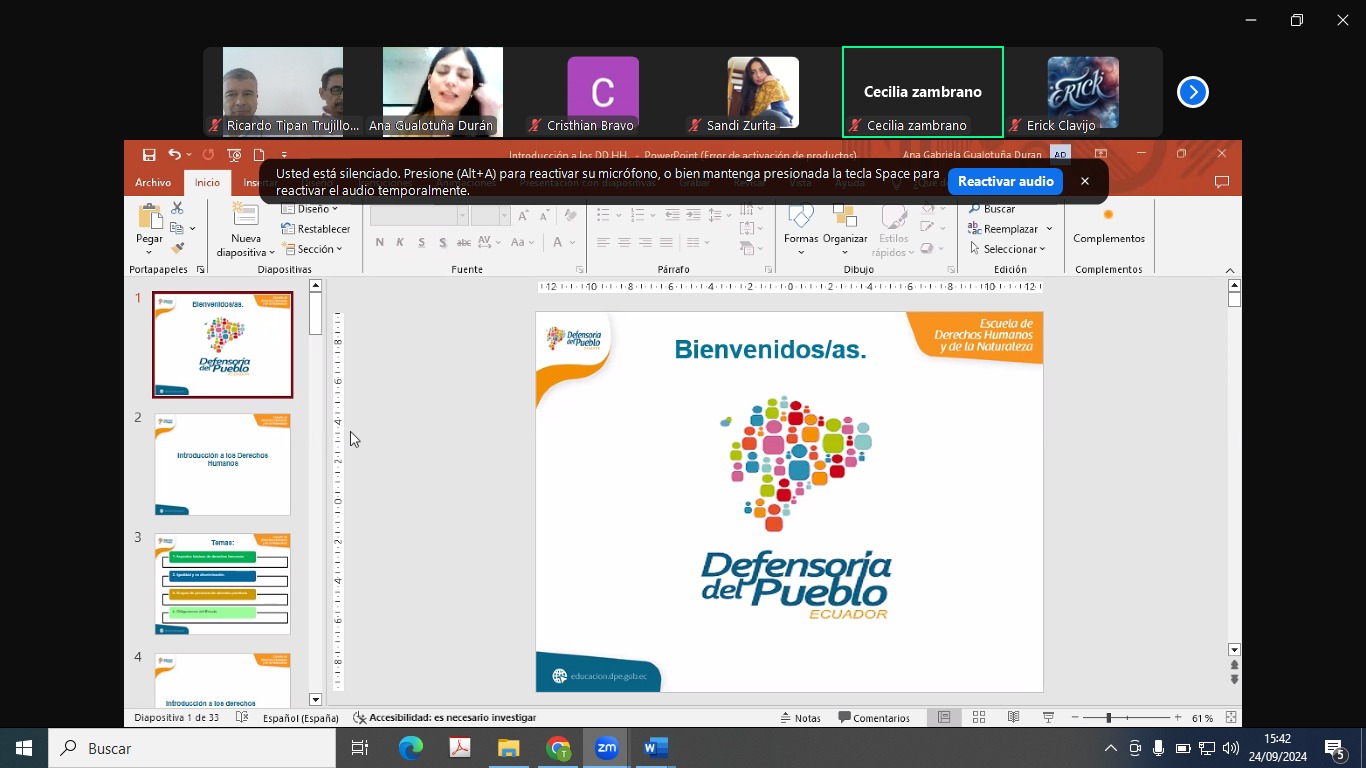
Task: Click zoom out minus button
Action: pos(1075,718)
